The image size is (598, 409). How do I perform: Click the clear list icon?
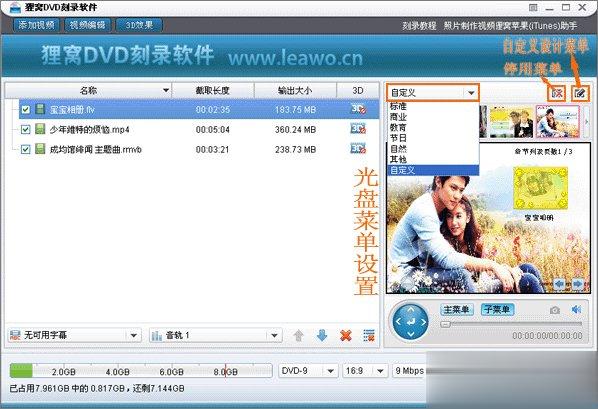[369, 336]
